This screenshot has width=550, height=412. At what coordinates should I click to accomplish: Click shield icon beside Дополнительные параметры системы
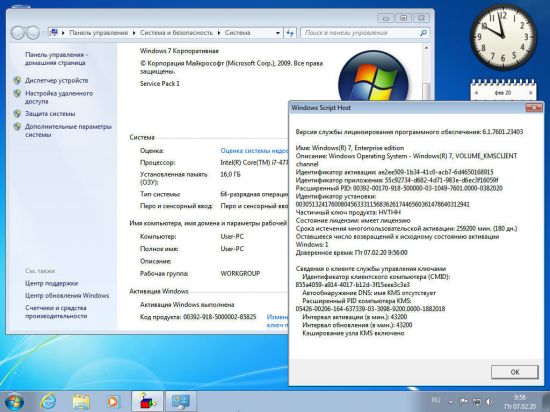point(17,127)
